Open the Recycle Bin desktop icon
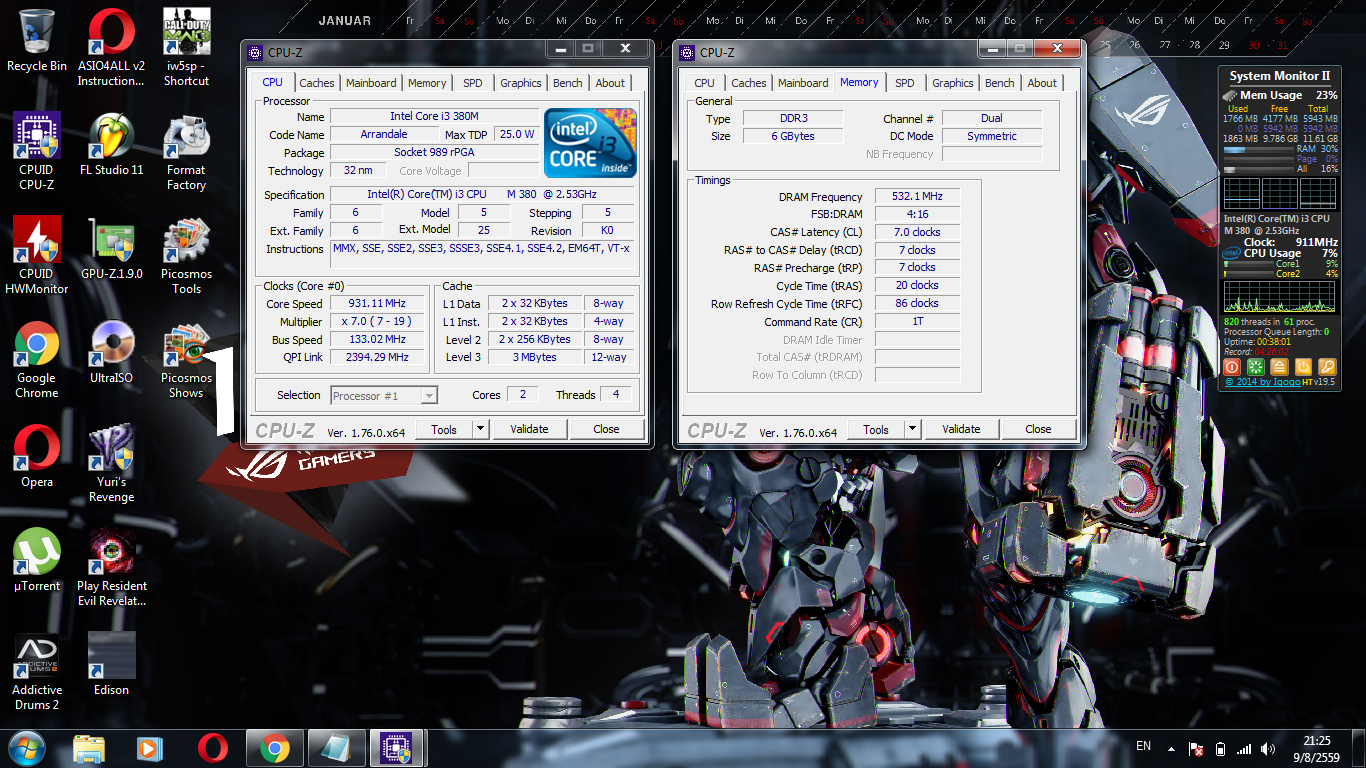 (37, 42)
